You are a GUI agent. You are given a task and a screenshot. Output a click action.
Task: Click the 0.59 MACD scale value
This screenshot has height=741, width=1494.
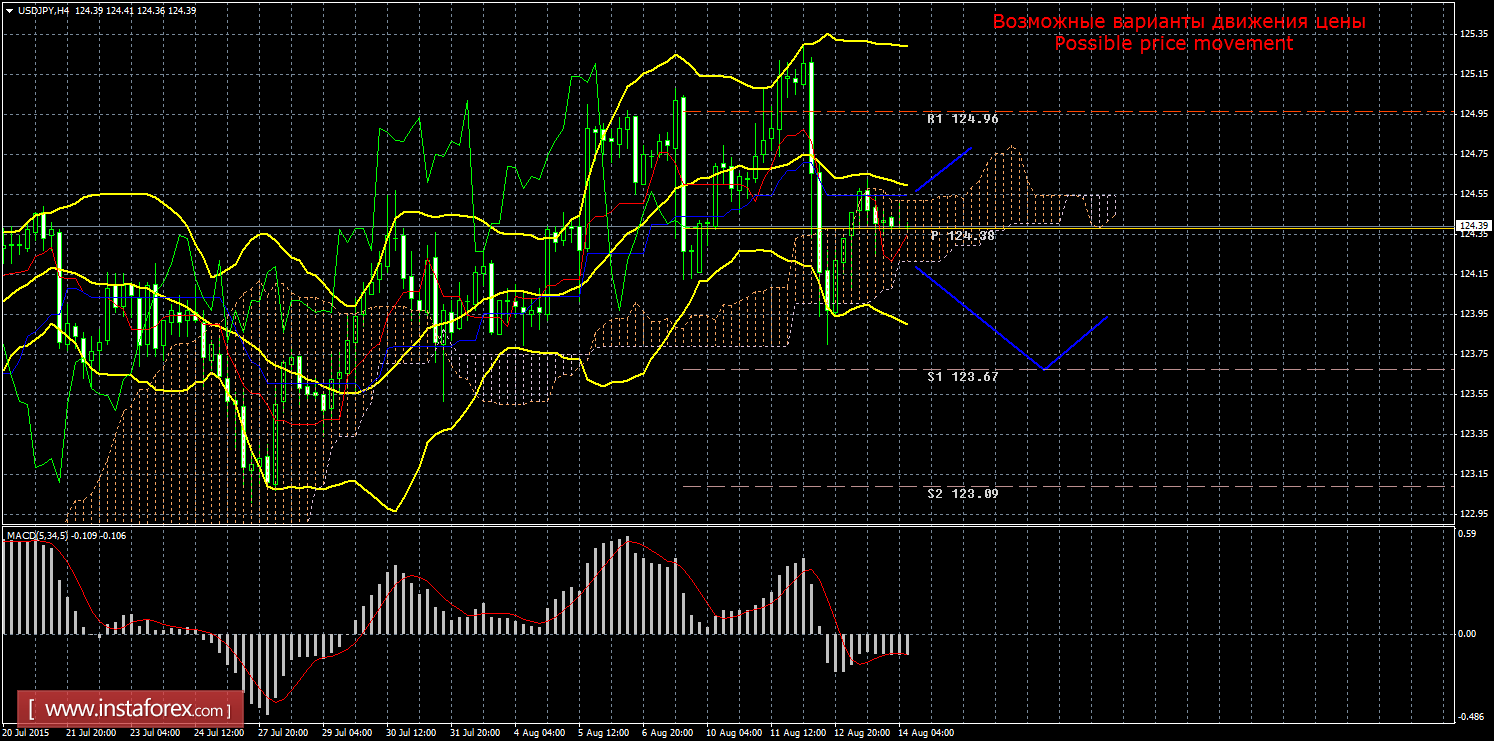point(1468,534)
